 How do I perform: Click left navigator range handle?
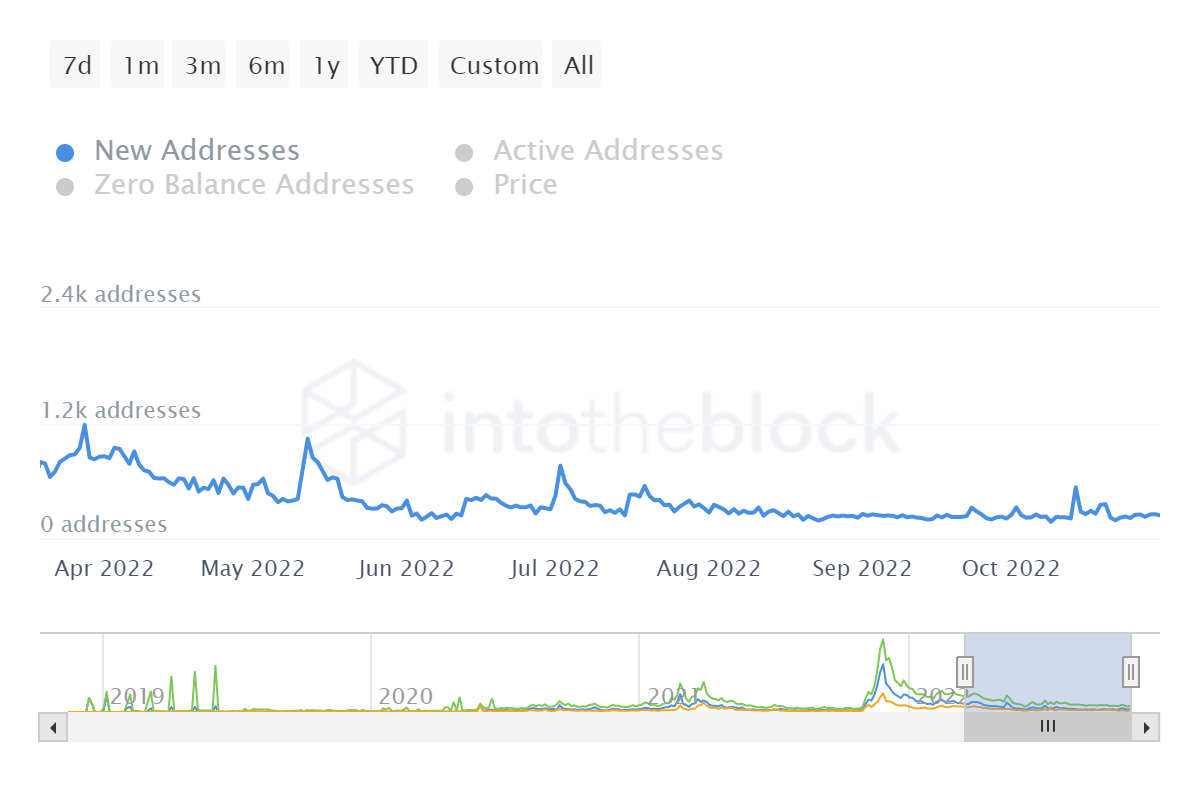click(965, 670)
